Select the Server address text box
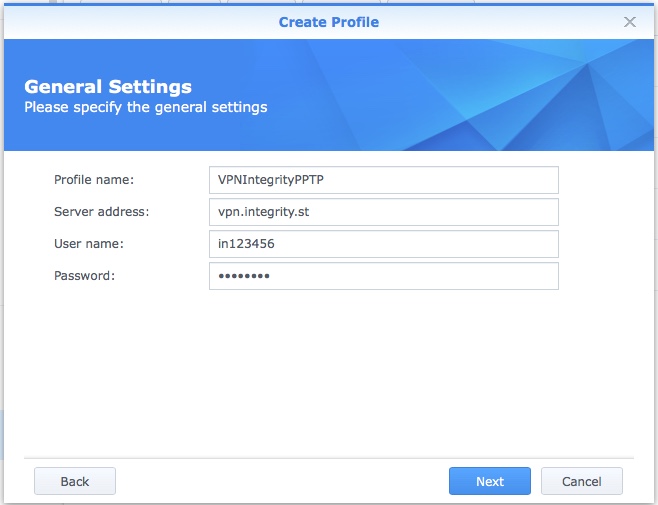Image resolution: width=658 pixels, height=505 pixels. [x=383, y=212]
